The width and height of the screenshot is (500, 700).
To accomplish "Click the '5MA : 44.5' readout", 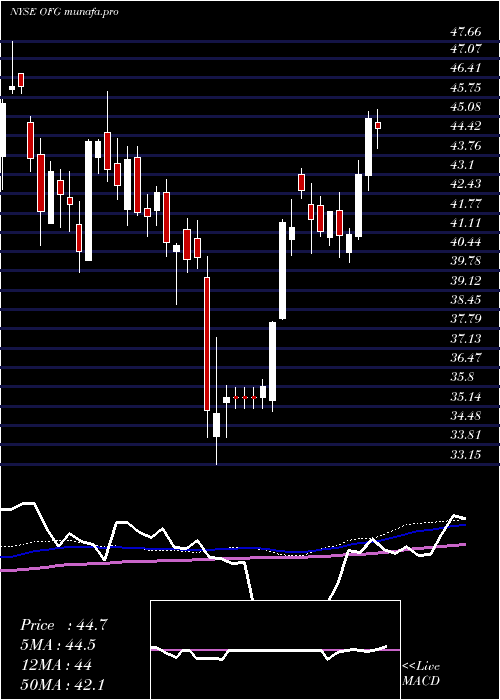I will click(x=58, y=645).
